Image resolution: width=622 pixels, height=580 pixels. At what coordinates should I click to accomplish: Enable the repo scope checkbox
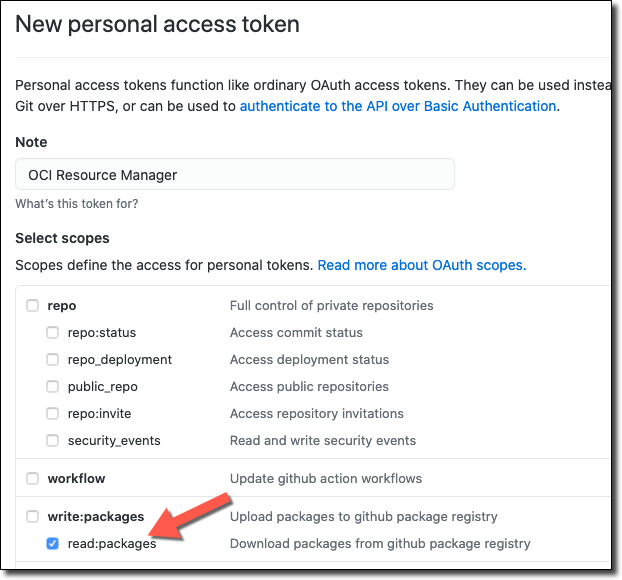point(33,306)
